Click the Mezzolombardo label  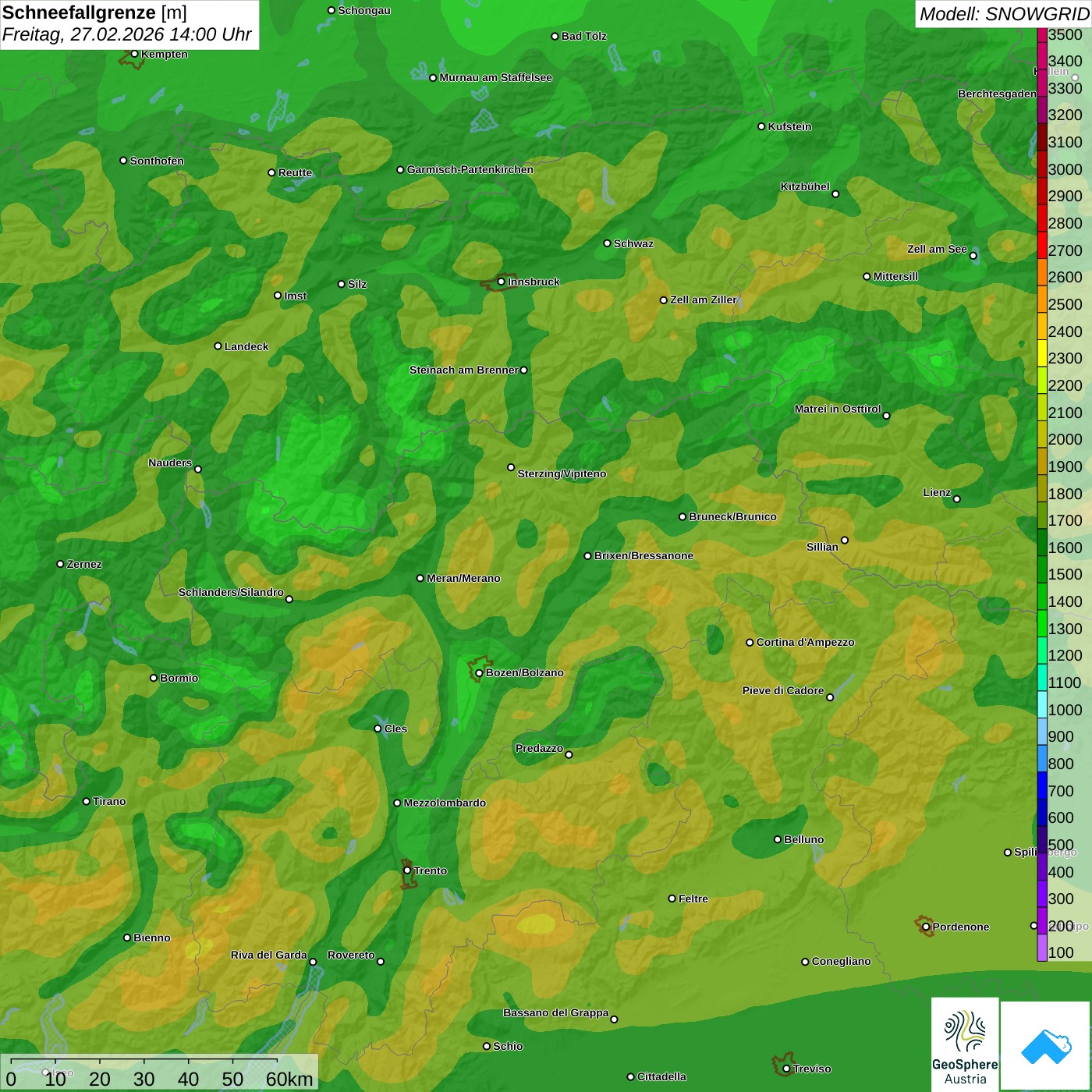coord(445,803)
